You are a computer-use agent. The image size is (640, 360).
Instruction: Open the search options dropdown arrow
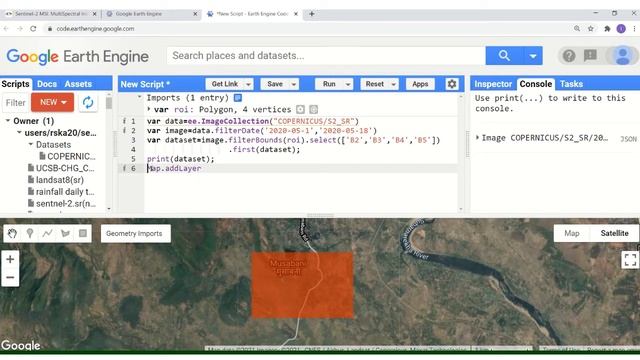point(533,56)
